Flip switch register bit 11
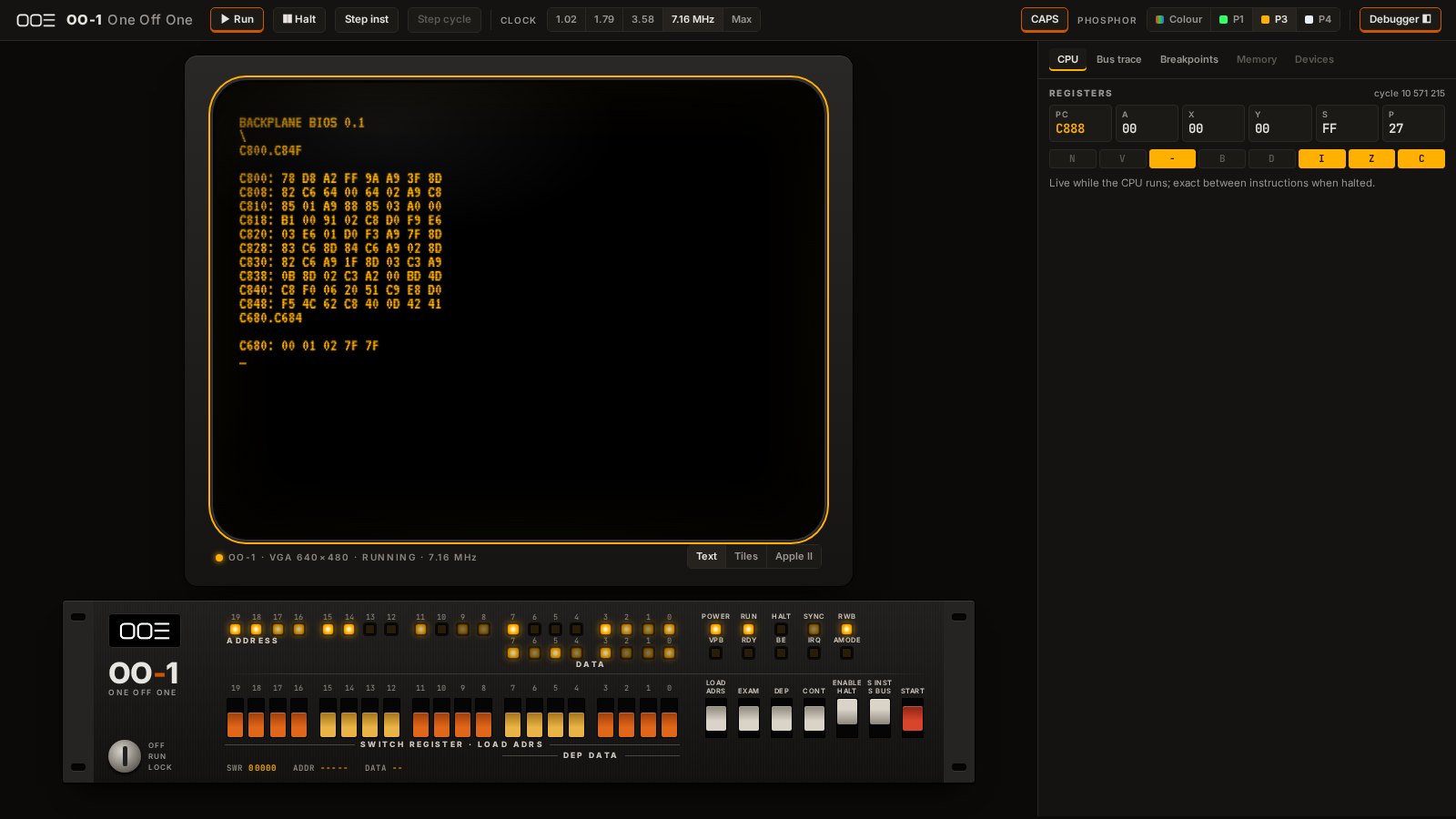 (x=420, y=718)
